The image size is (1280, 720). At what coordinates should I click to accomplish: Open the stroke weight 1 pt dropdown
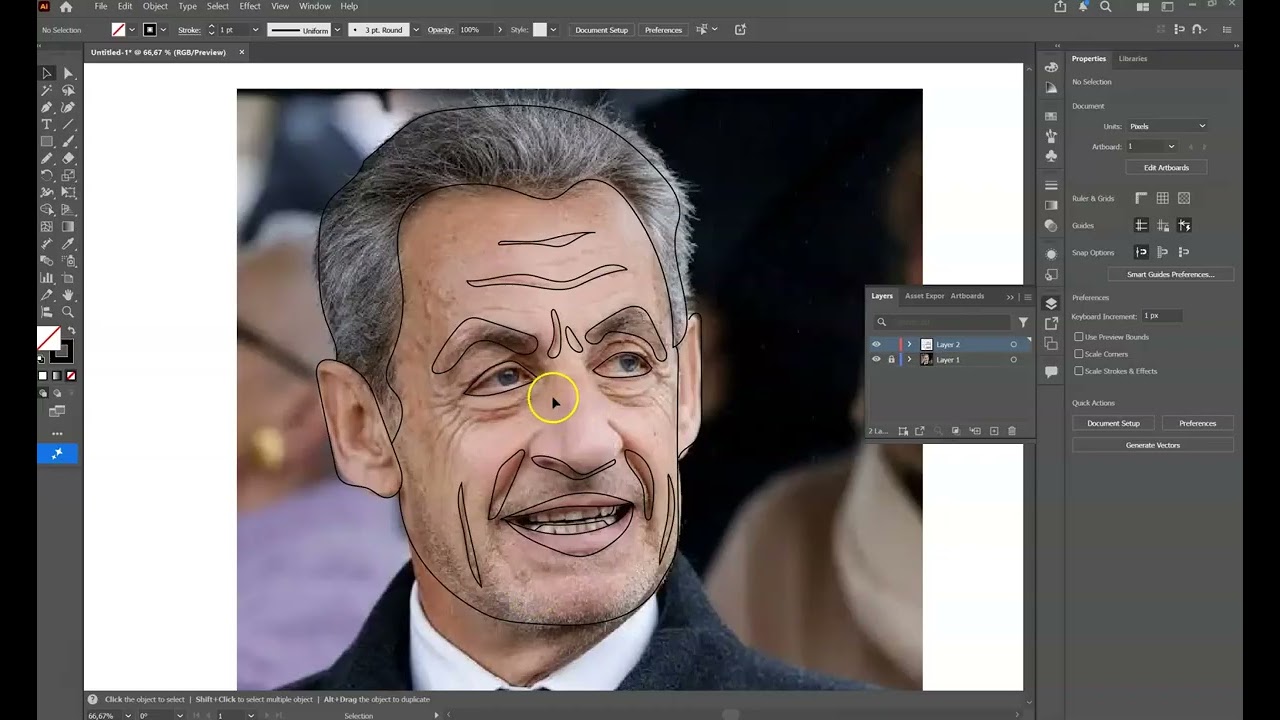point(255,30)
